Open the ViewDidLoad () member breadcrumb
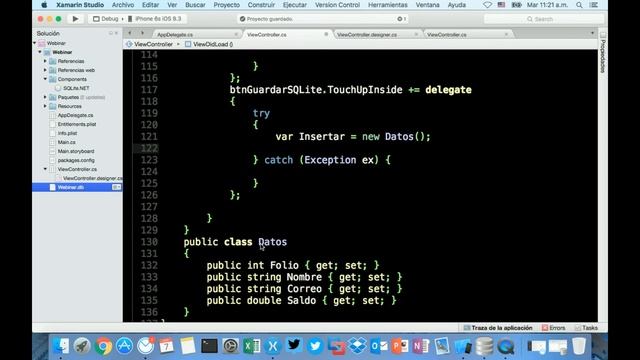Viewport: 640px width, 360px height. tap(209, 44)
